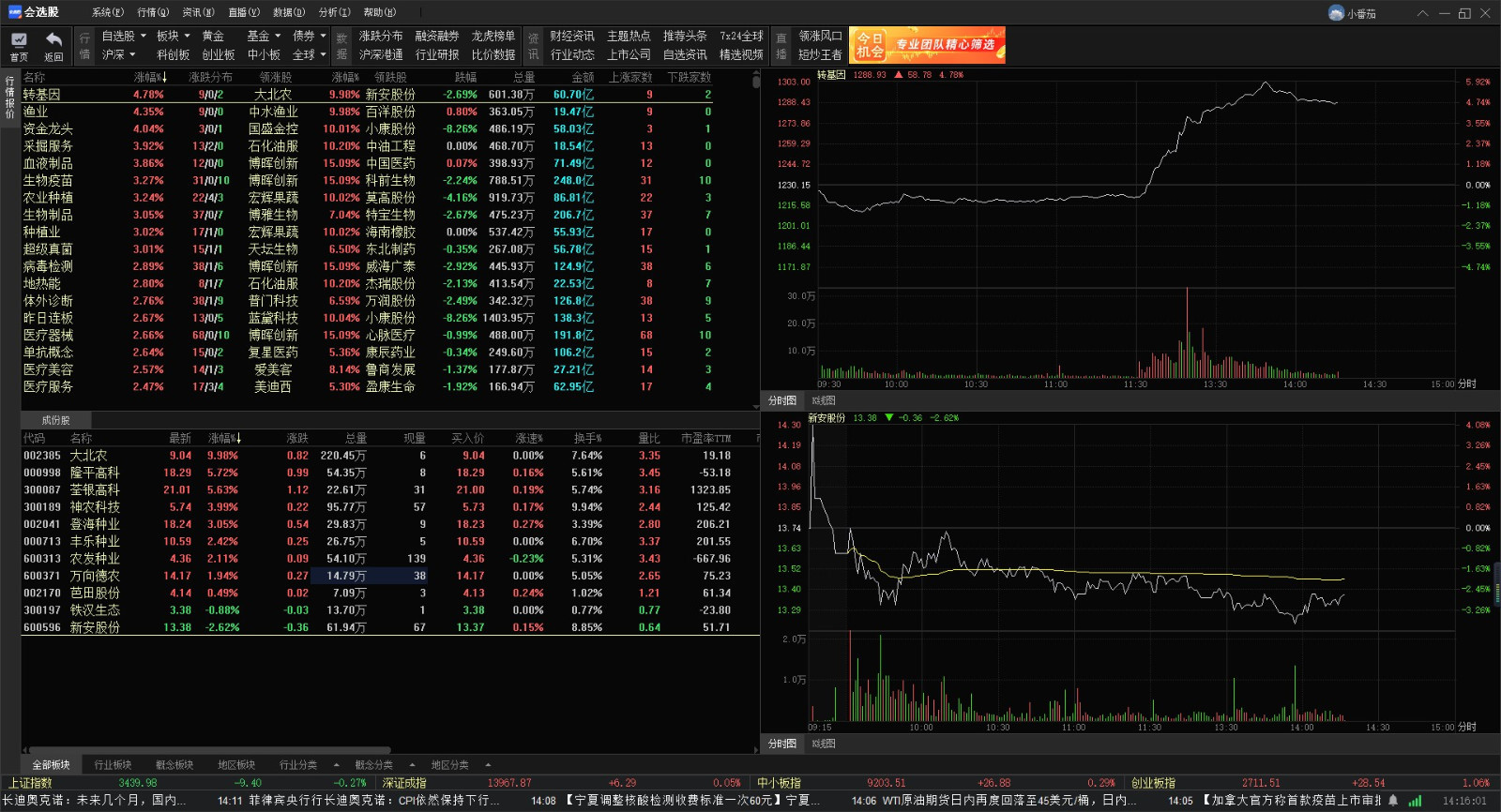Click the 上证指数 index in status bar
Screen dimensions: 1501x812
[31, 783]
